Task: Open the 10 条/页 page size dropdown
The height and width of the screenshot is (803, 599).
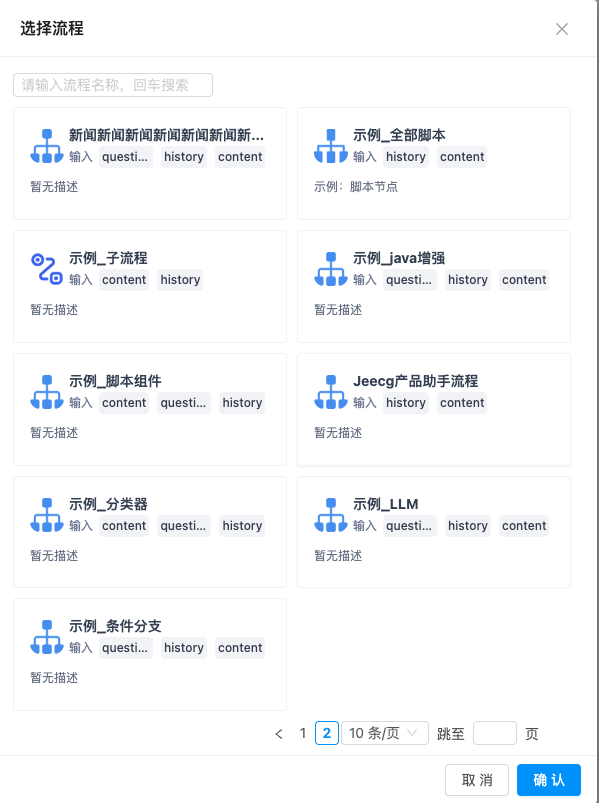Action: tap(384, 733)
